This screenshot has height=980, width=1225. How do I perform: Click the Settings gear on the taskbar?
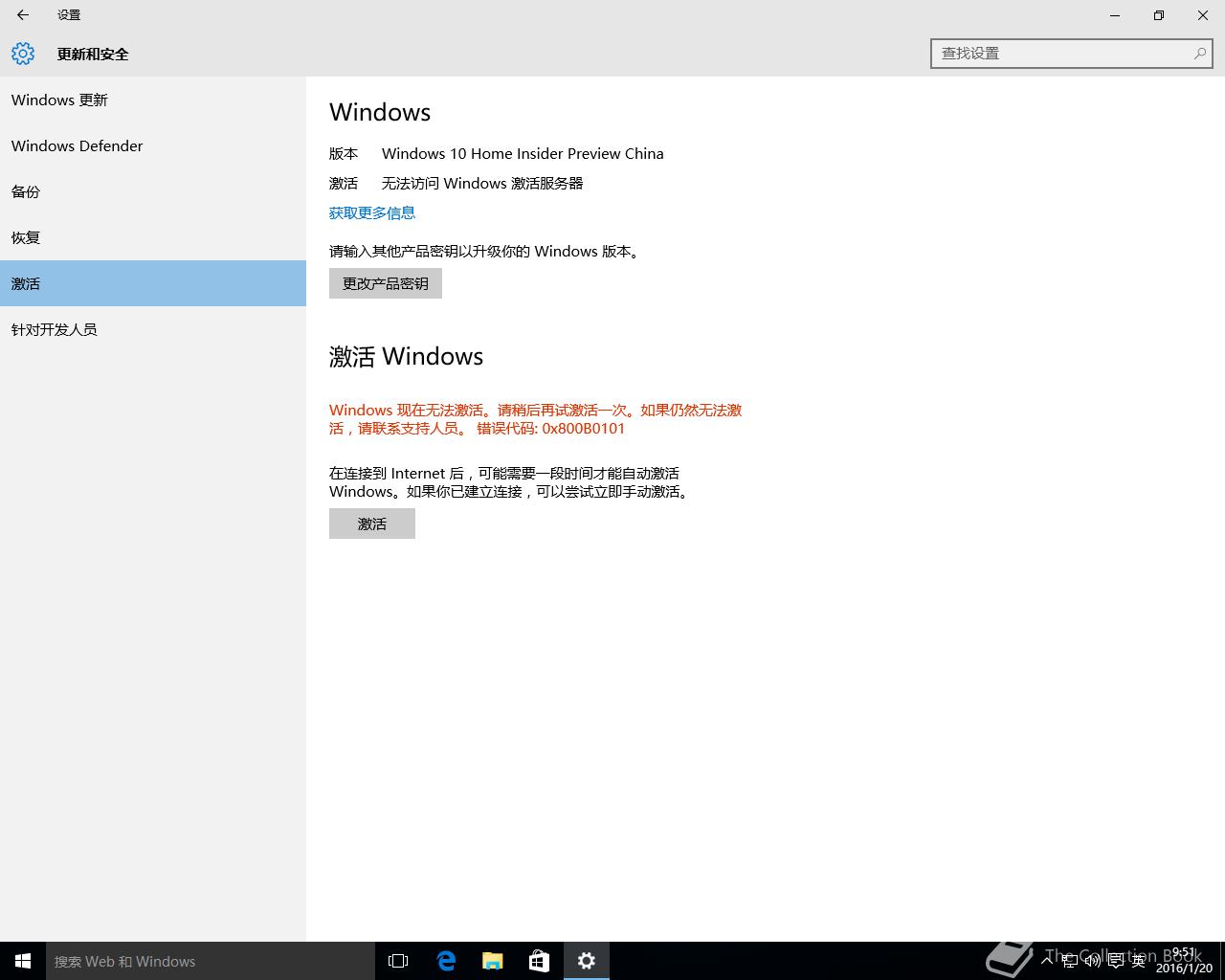tap(587, 961)
